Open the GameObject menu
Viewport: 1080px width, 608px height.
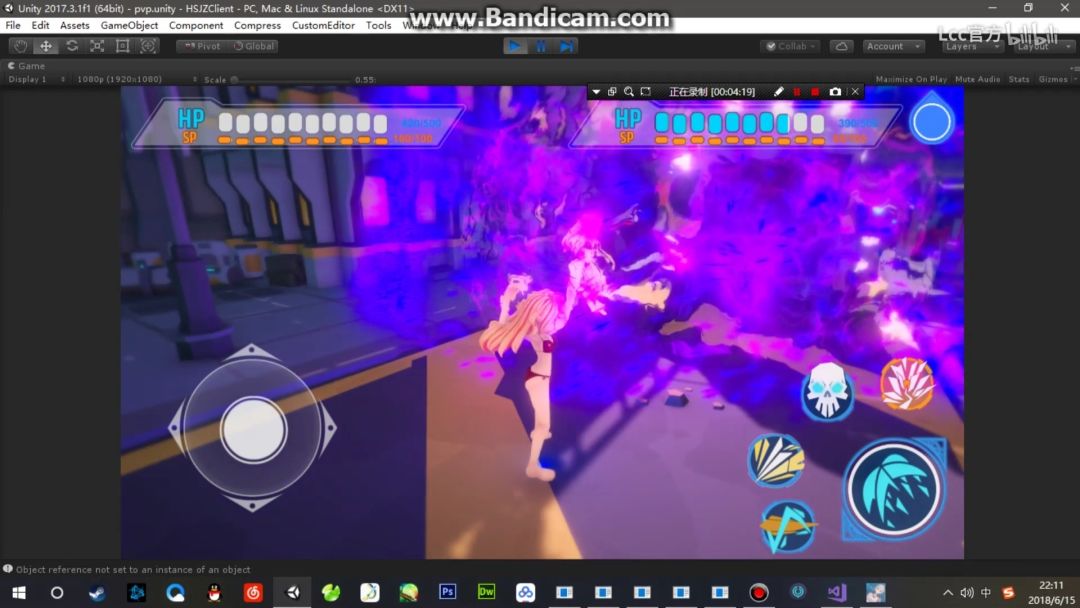coord(129,25)
